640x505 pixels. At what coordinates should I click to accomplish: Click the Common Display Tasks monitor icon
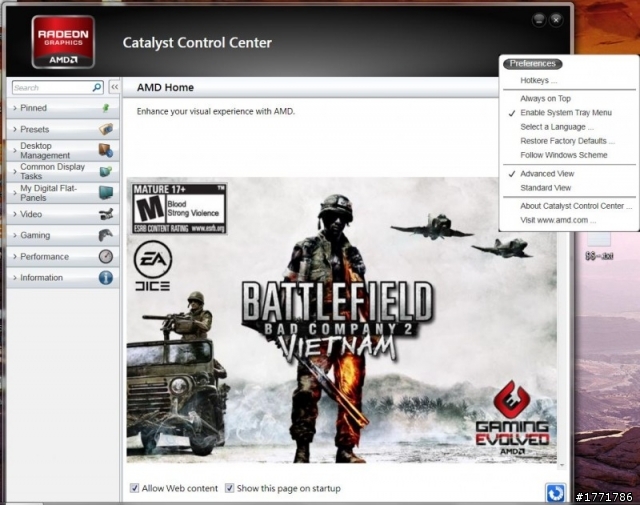point(106,171)
